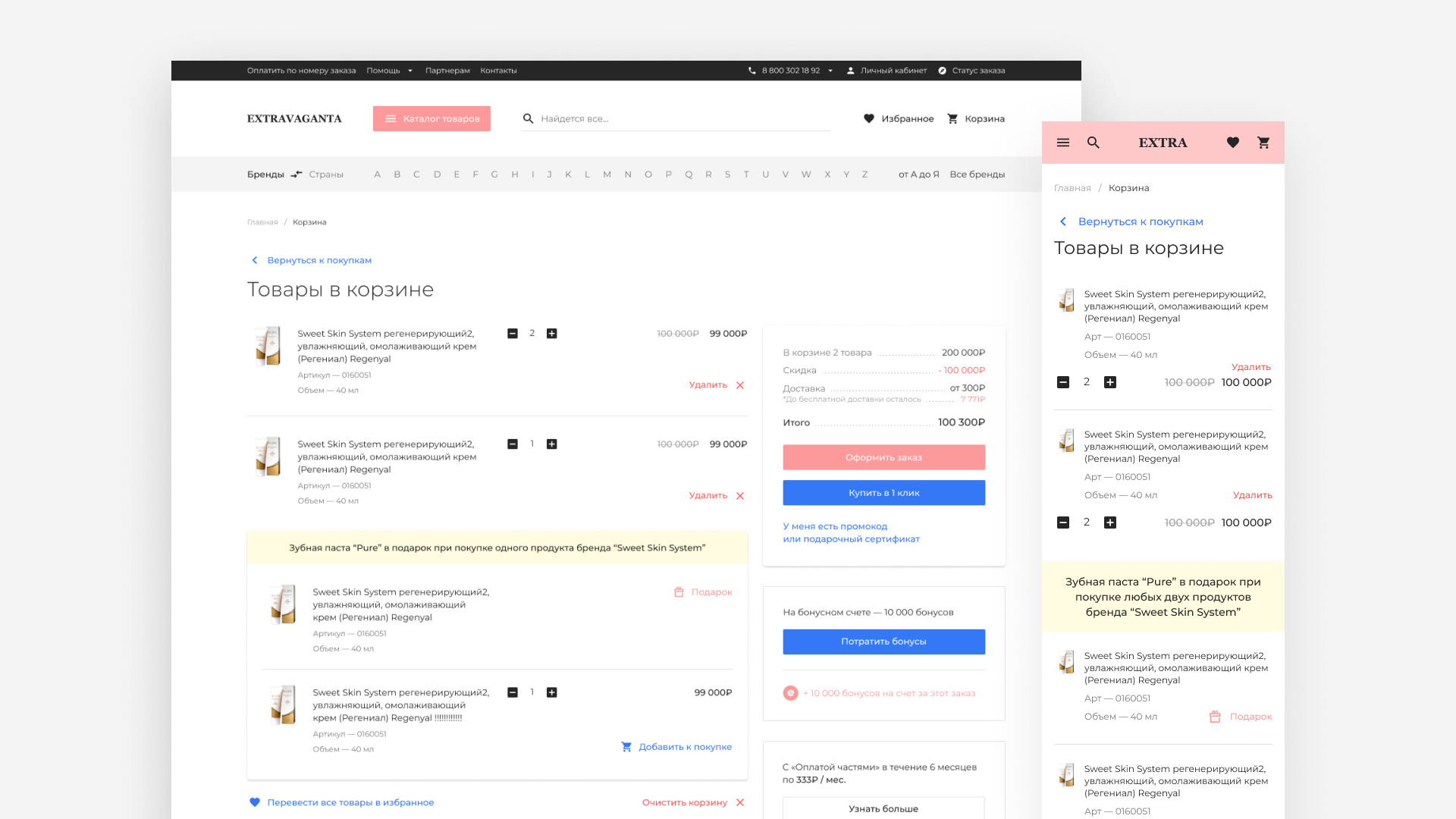1456x819 pixels.
Task: Tap the search icon in mobile header
Action: [x=1094, y=143]
